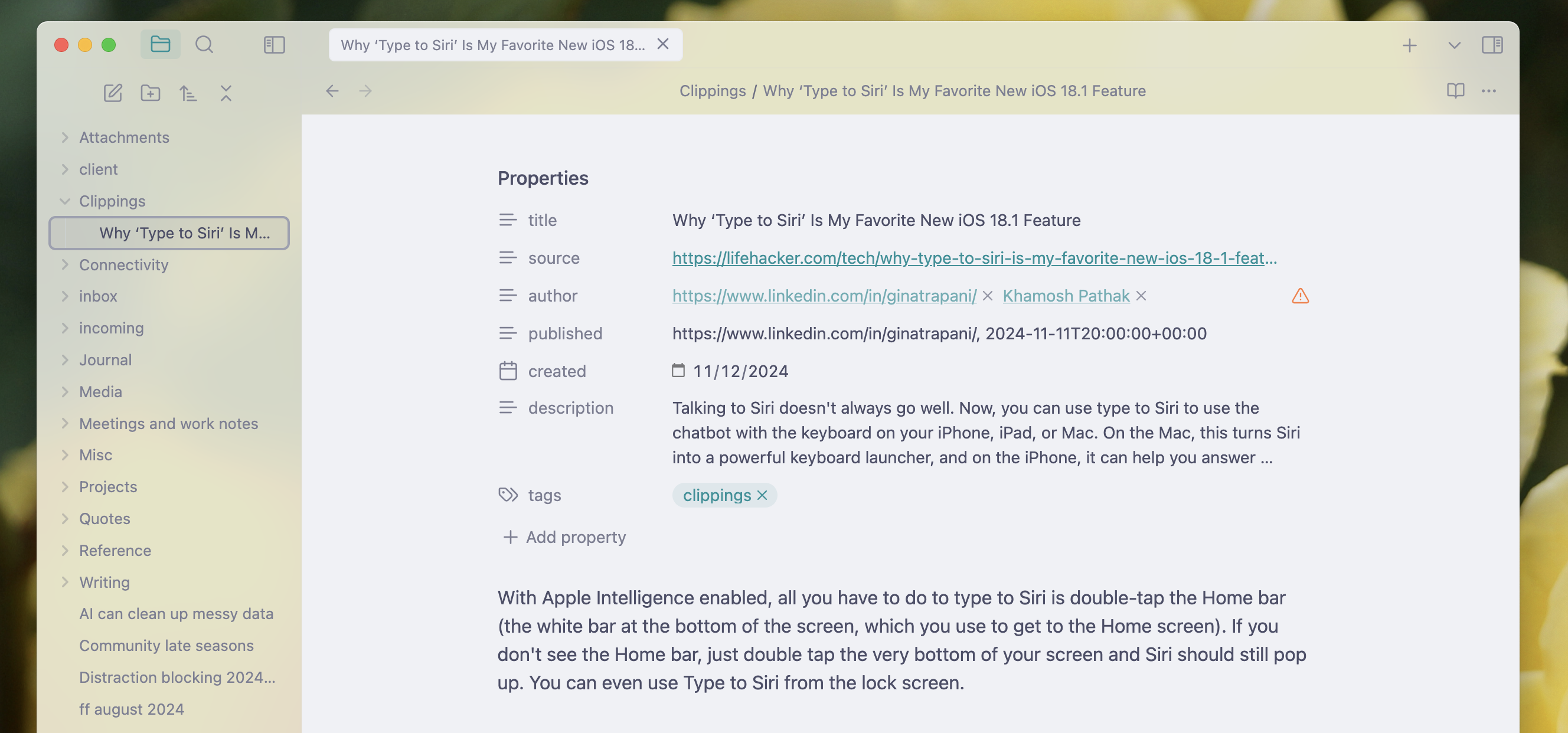This screenshot has height=733, width=1568.
Task: Expand the Projects folder
Action: click(64, 486)
